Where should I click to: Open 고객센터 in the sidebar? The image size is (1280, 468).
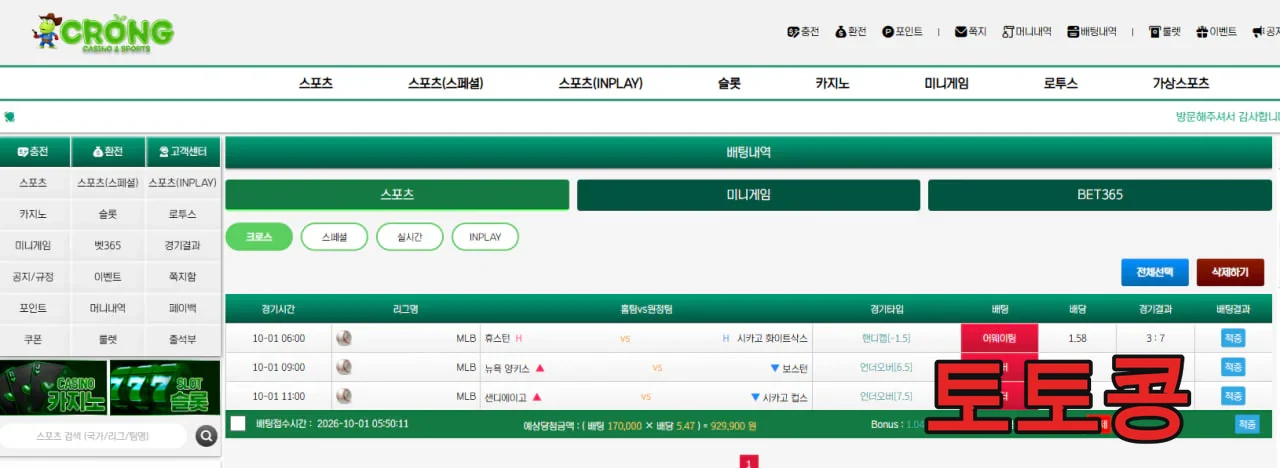(183, 152)
